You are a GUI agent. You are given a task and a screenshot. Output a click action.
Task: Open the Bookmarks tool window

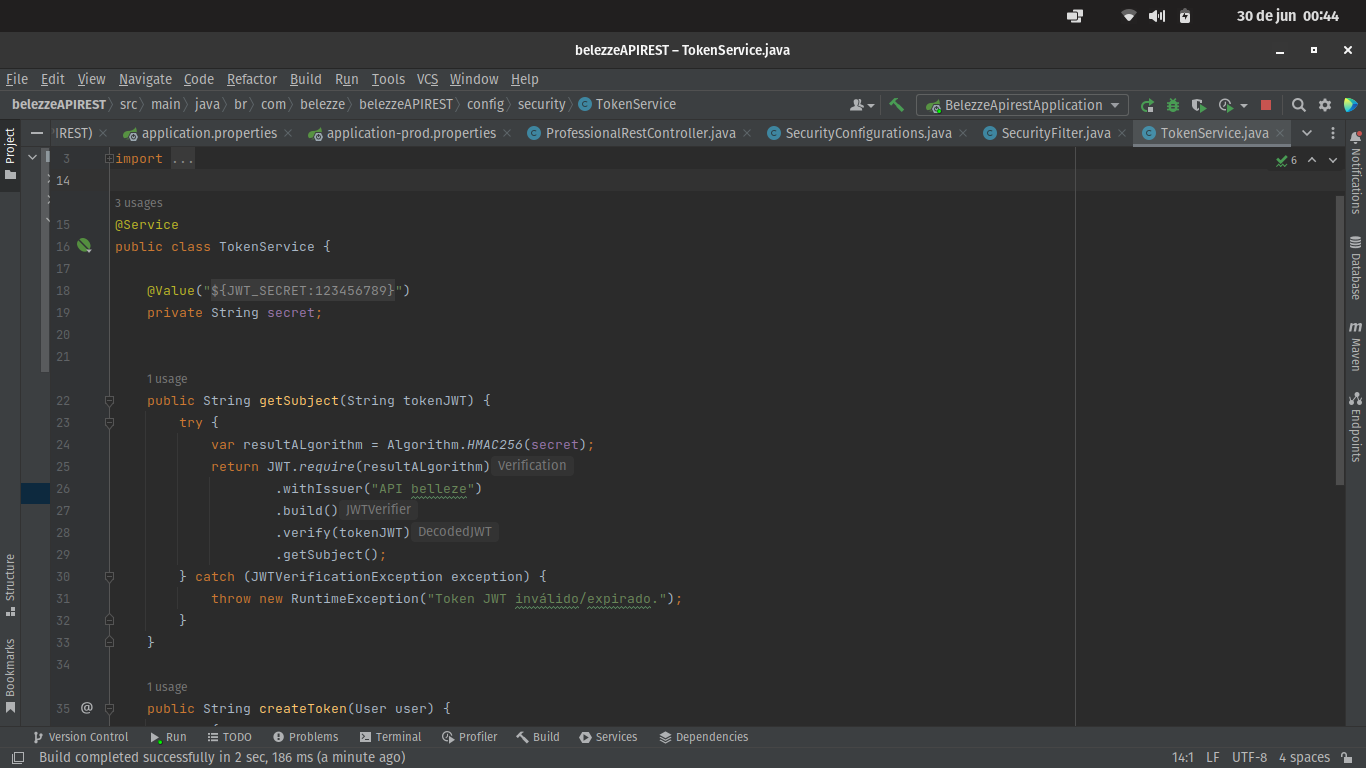point(10,676)
